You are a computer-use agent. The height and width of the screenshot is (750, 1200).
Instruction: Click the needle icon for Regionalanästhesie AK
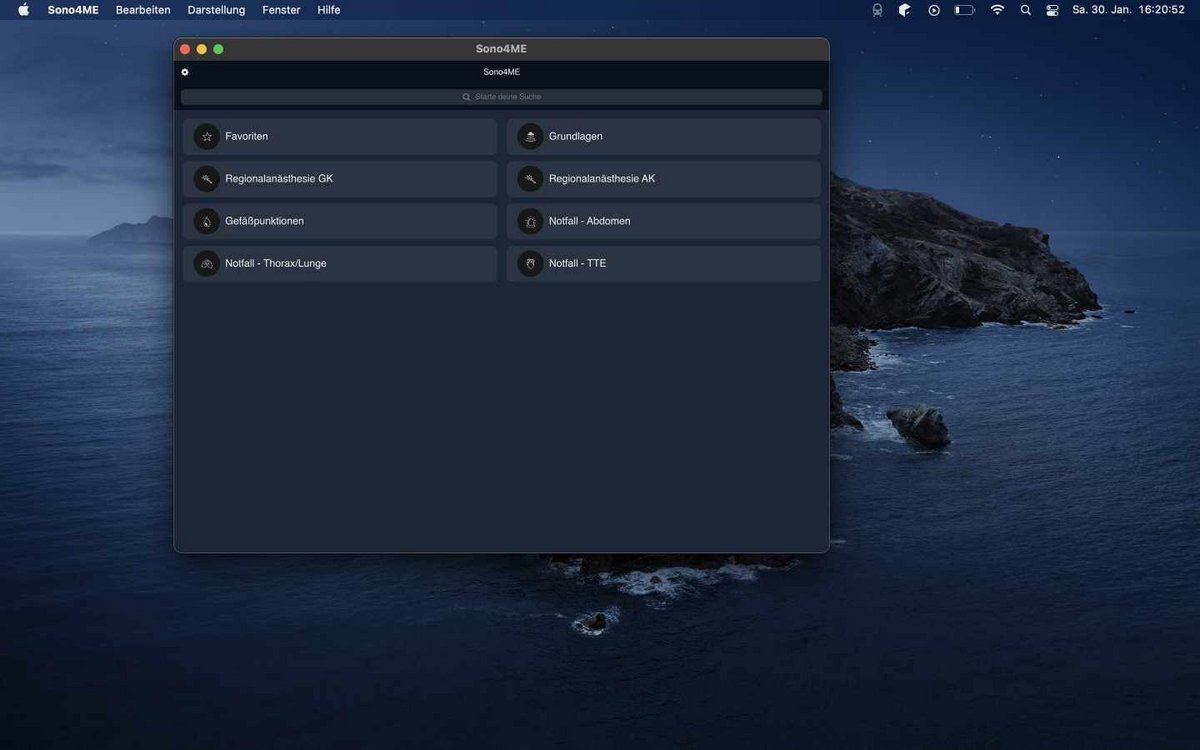(x=530, y=179)
